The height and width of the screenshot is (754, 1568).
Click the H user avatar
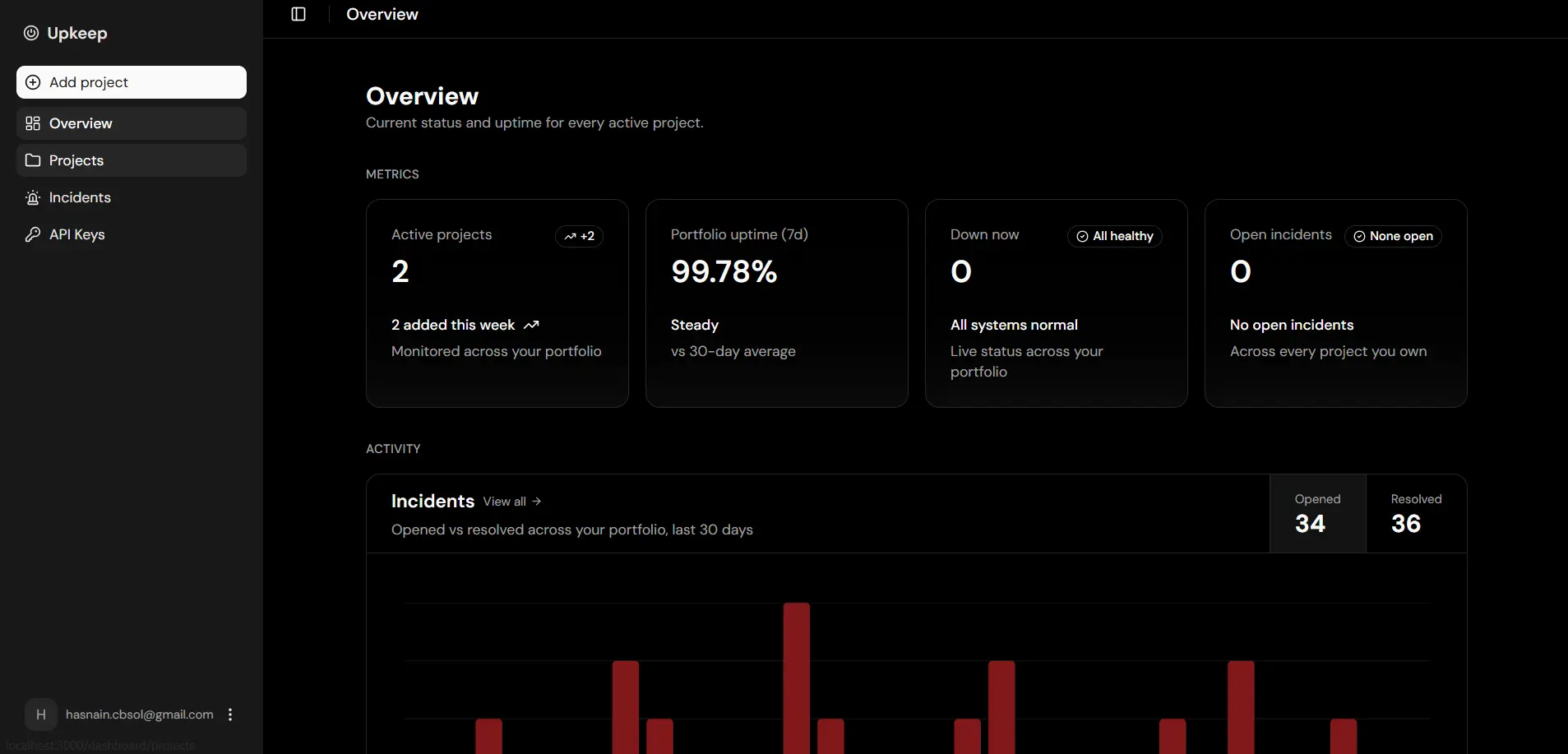[x=41, y=715]
